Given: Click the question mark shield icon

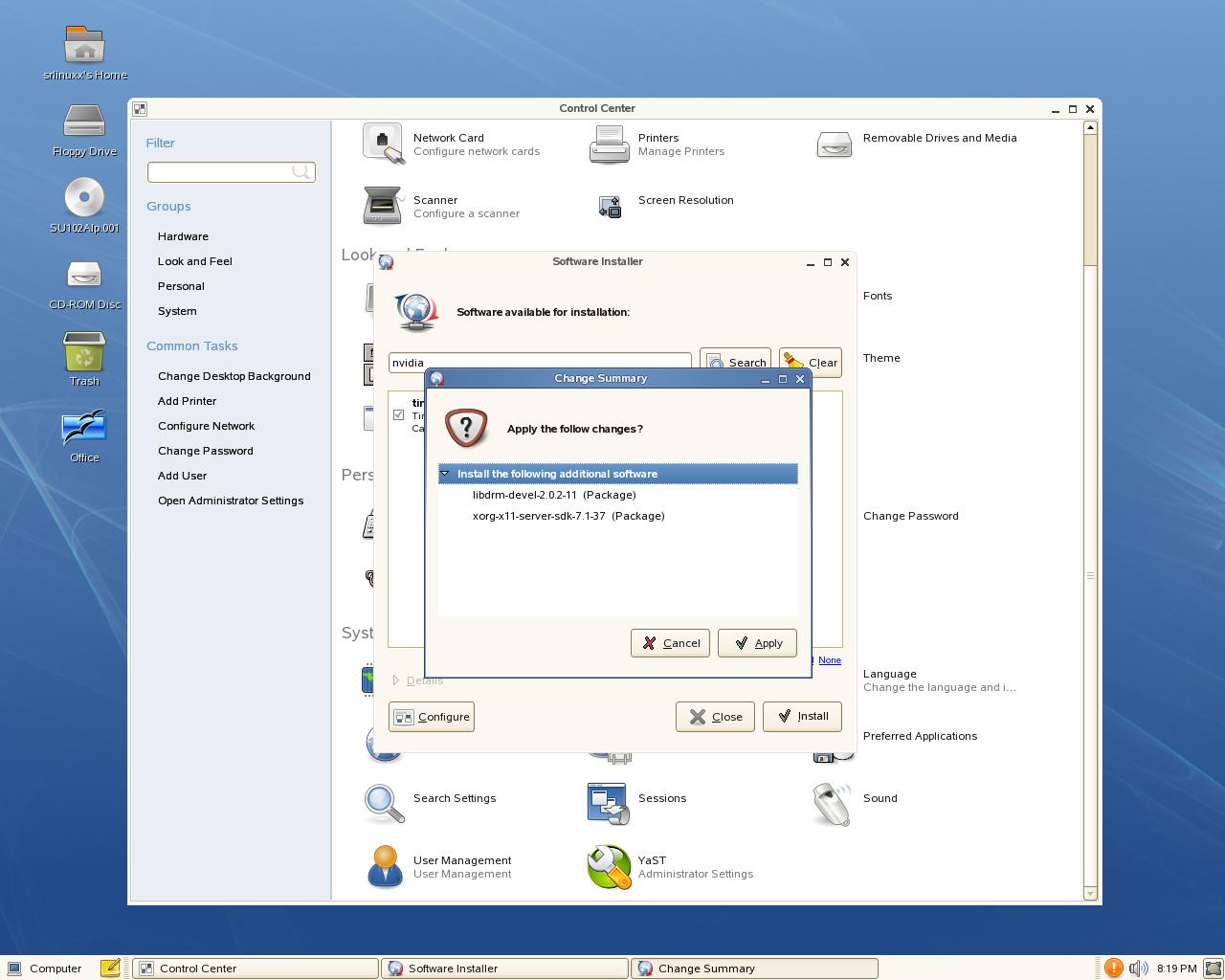Looking at the screenshot, I should (467, 428).
